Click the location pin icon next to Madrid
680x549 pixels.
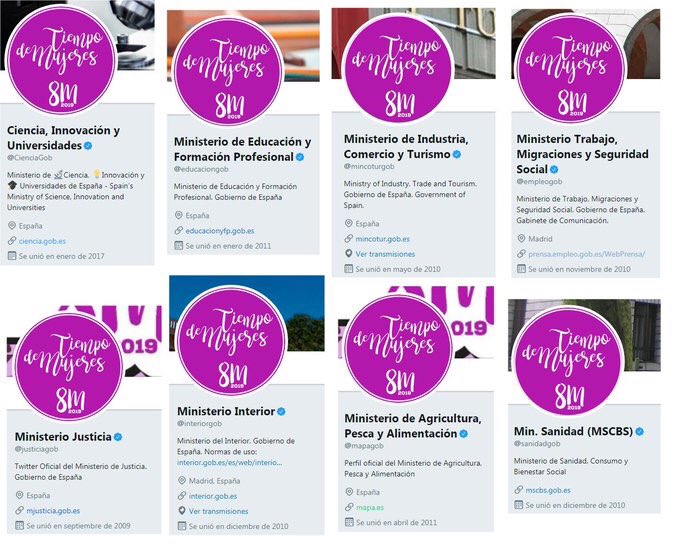[521, 239]
